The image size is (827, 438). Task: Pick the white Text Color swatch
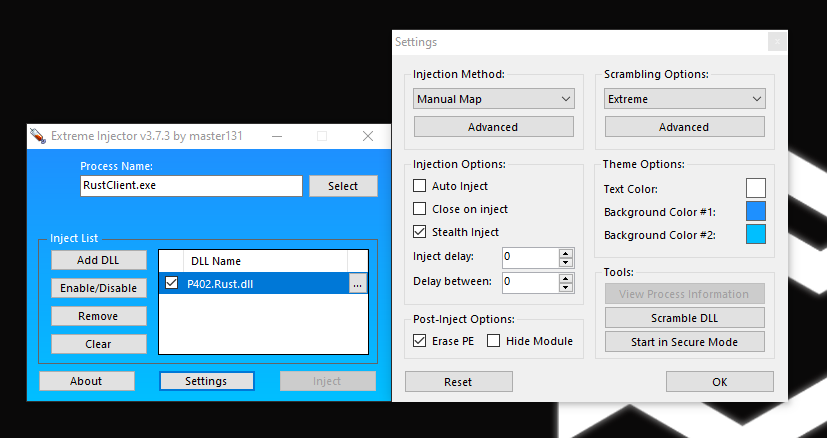(x=756, y=188)
